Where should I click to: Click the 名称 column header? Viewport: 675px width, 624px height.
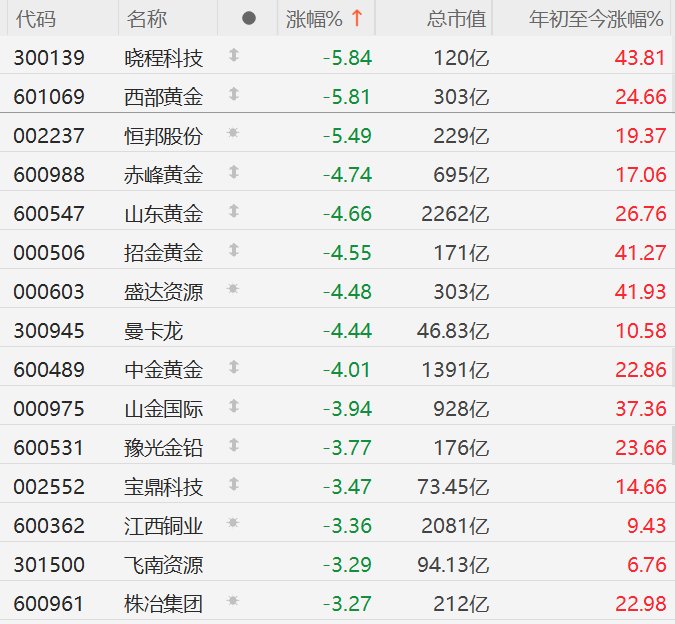146,19
